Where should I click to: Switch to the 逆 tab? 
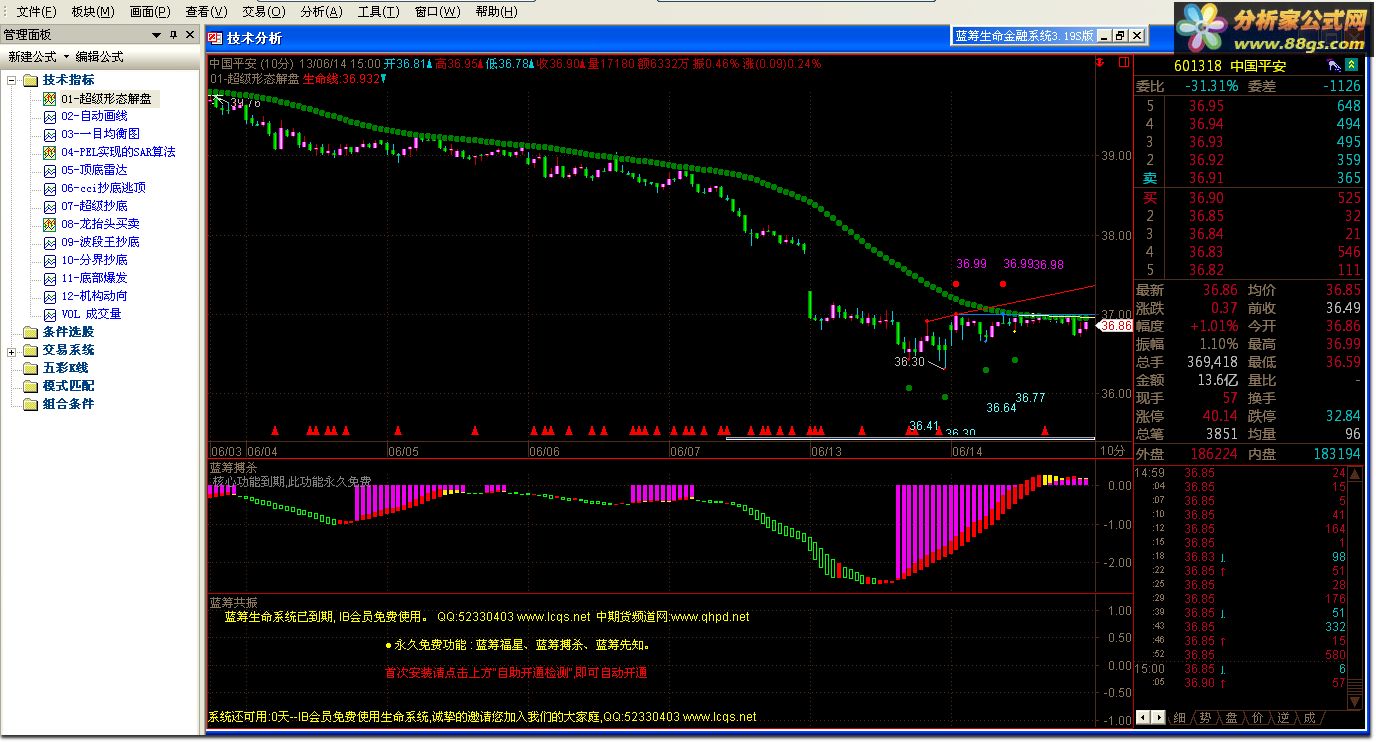click(x=1283, y=718)
